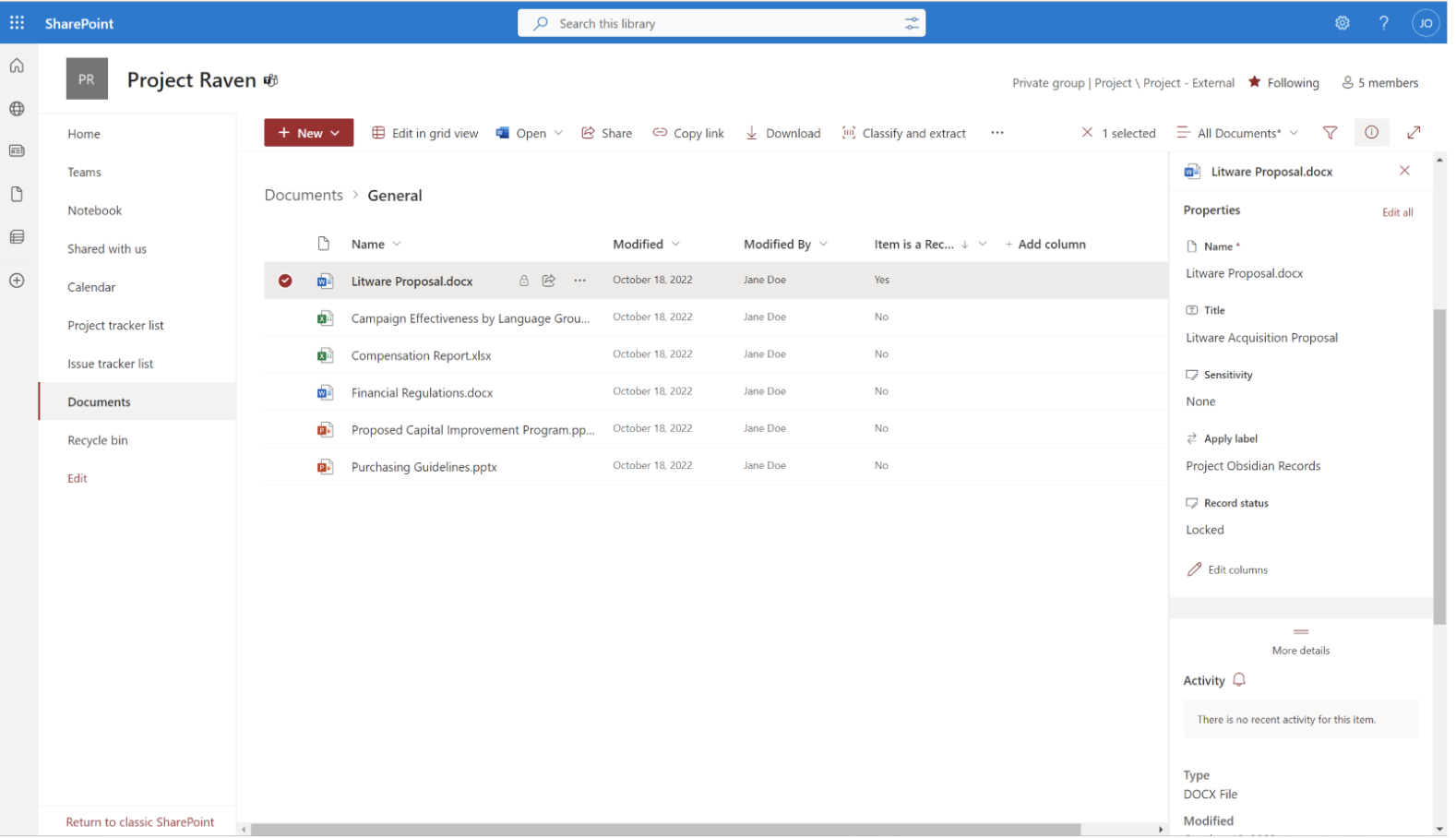Open My lists rail icon
This screenshot has width=1456, height=838.
point(17,238)
